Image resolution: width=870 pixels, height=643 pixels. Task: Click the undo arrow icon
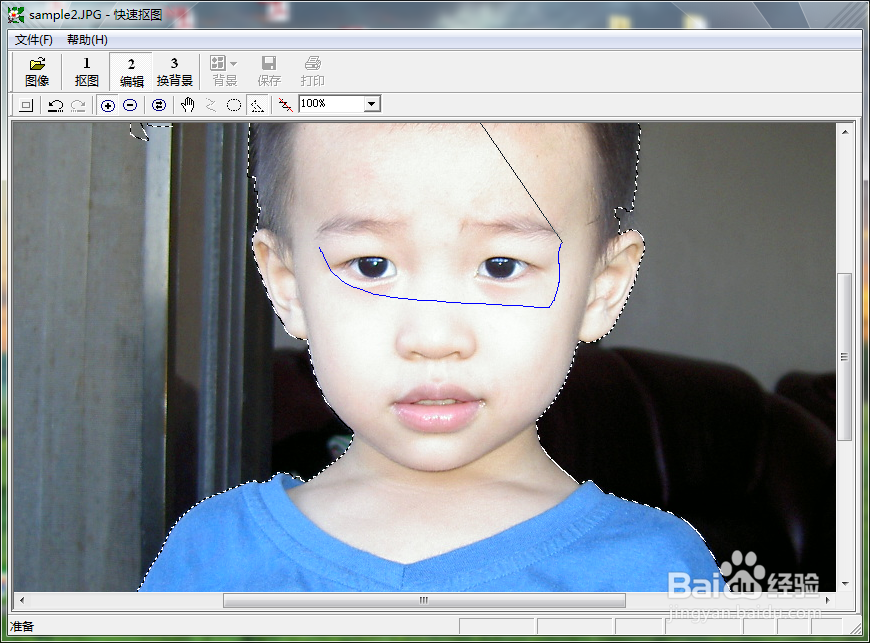click(55, 105)
